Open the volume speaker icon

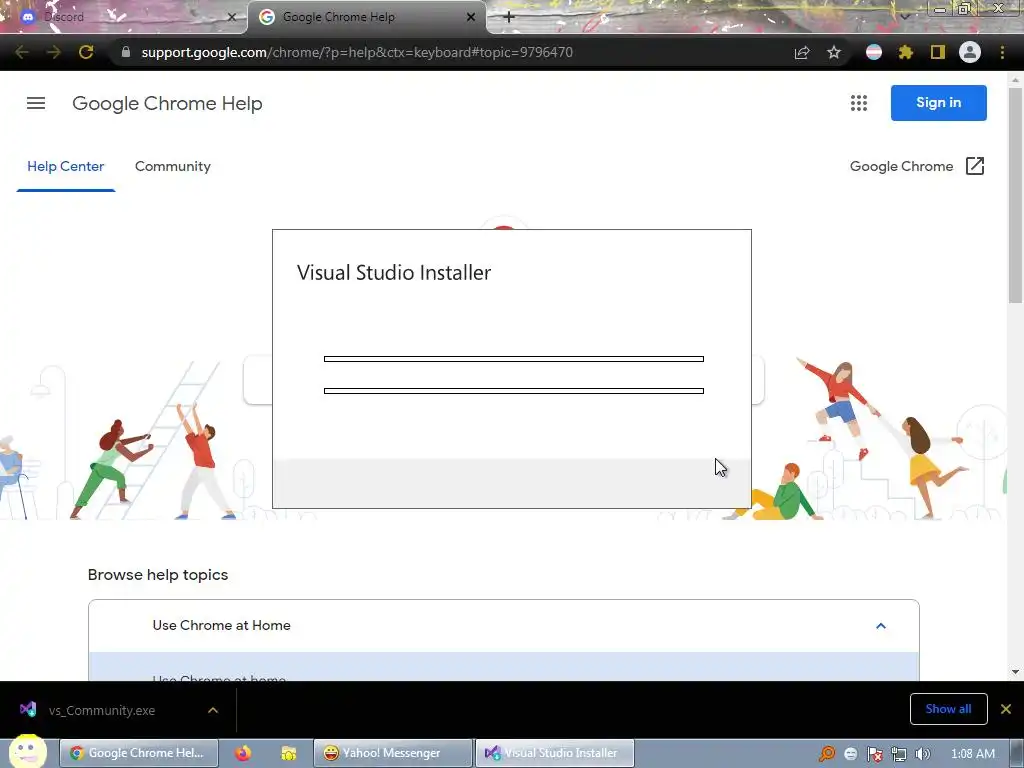click(x=922, y=754)
